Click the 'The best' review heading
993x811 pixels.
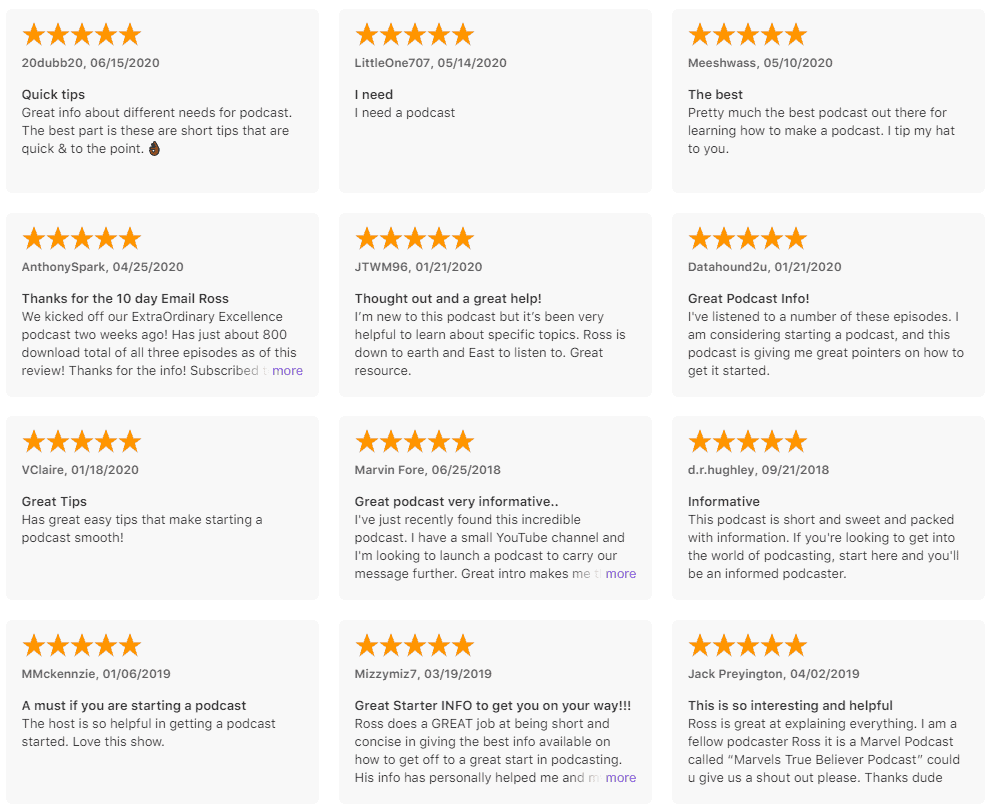[716, 95]
